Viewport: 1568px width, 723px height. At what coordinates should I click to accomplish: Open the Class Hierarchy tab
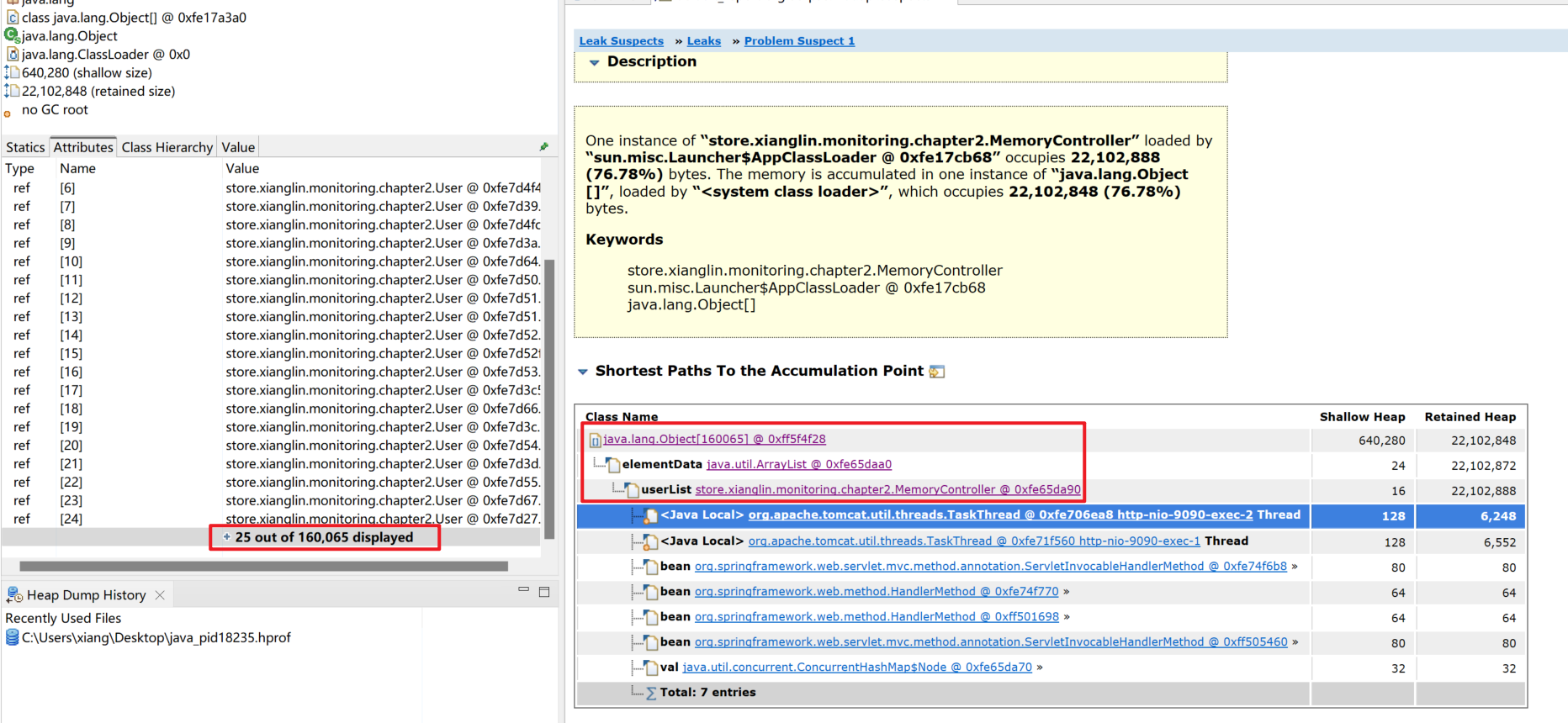(167, 147)
